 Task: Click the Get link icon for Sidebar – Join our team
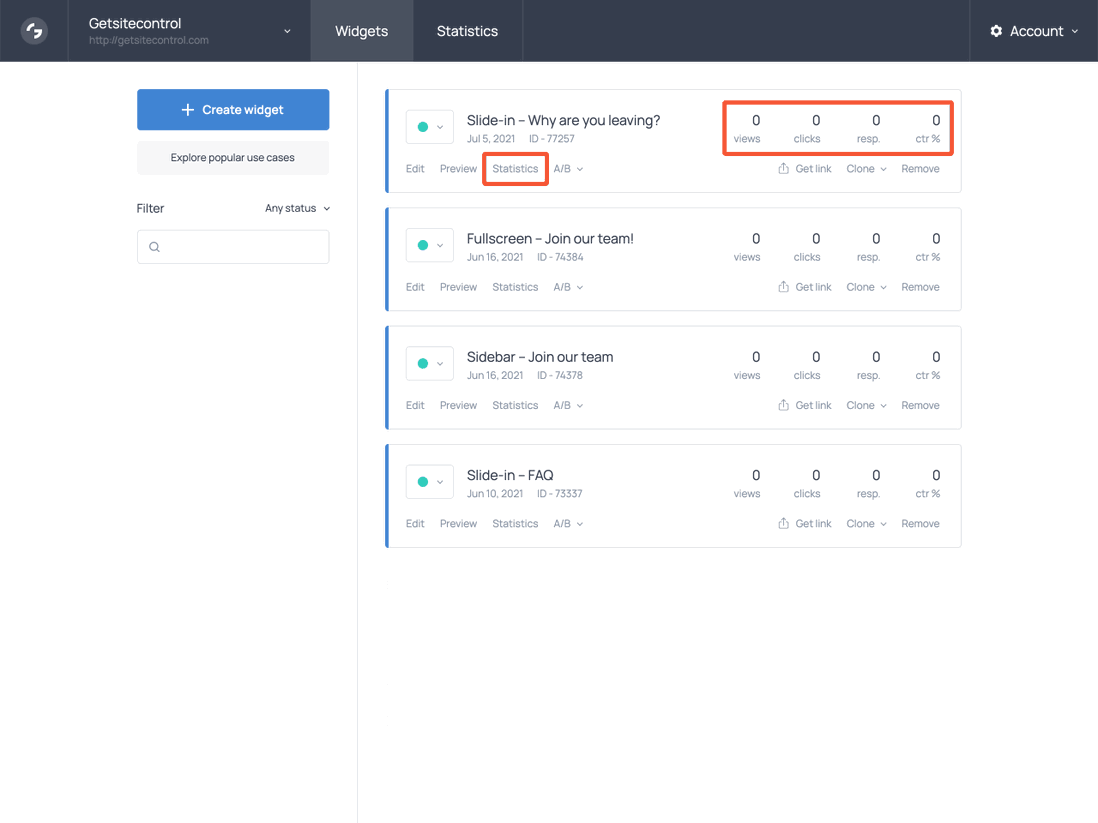pos(783,405)
